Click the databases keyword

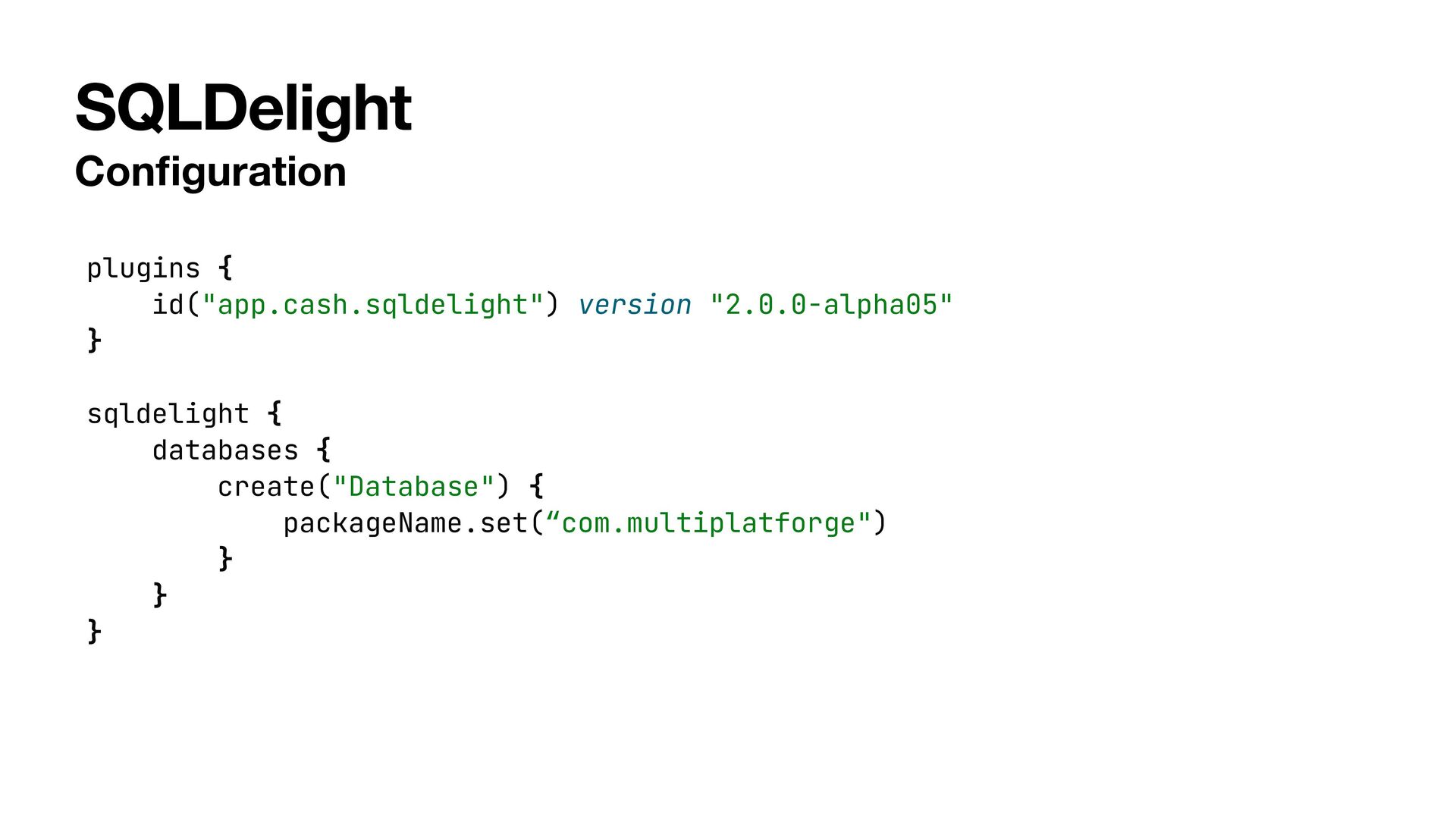click(225, 450)
